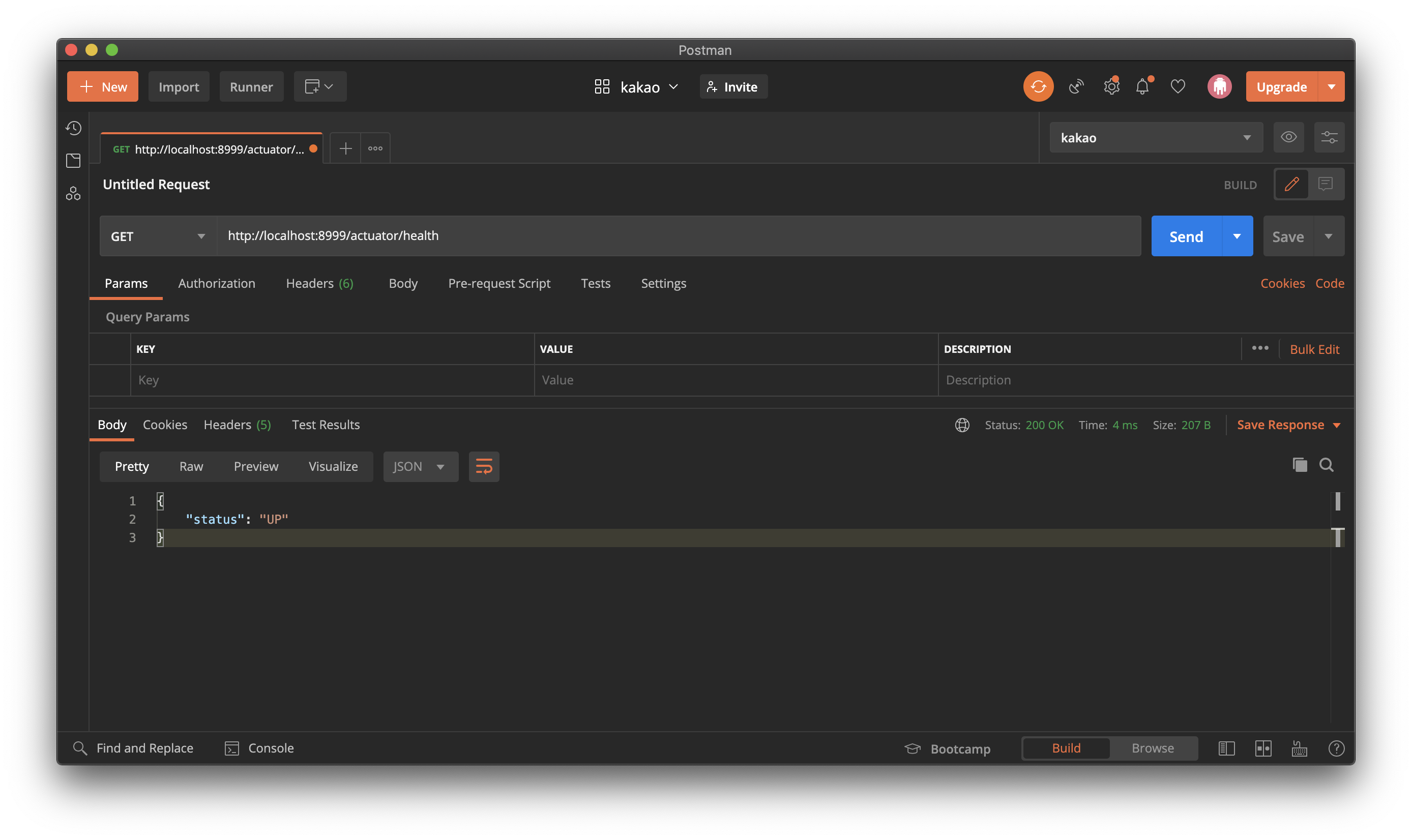Open the kakao environment selector
Viewport: 1412px width, 840px height.
1156,138
